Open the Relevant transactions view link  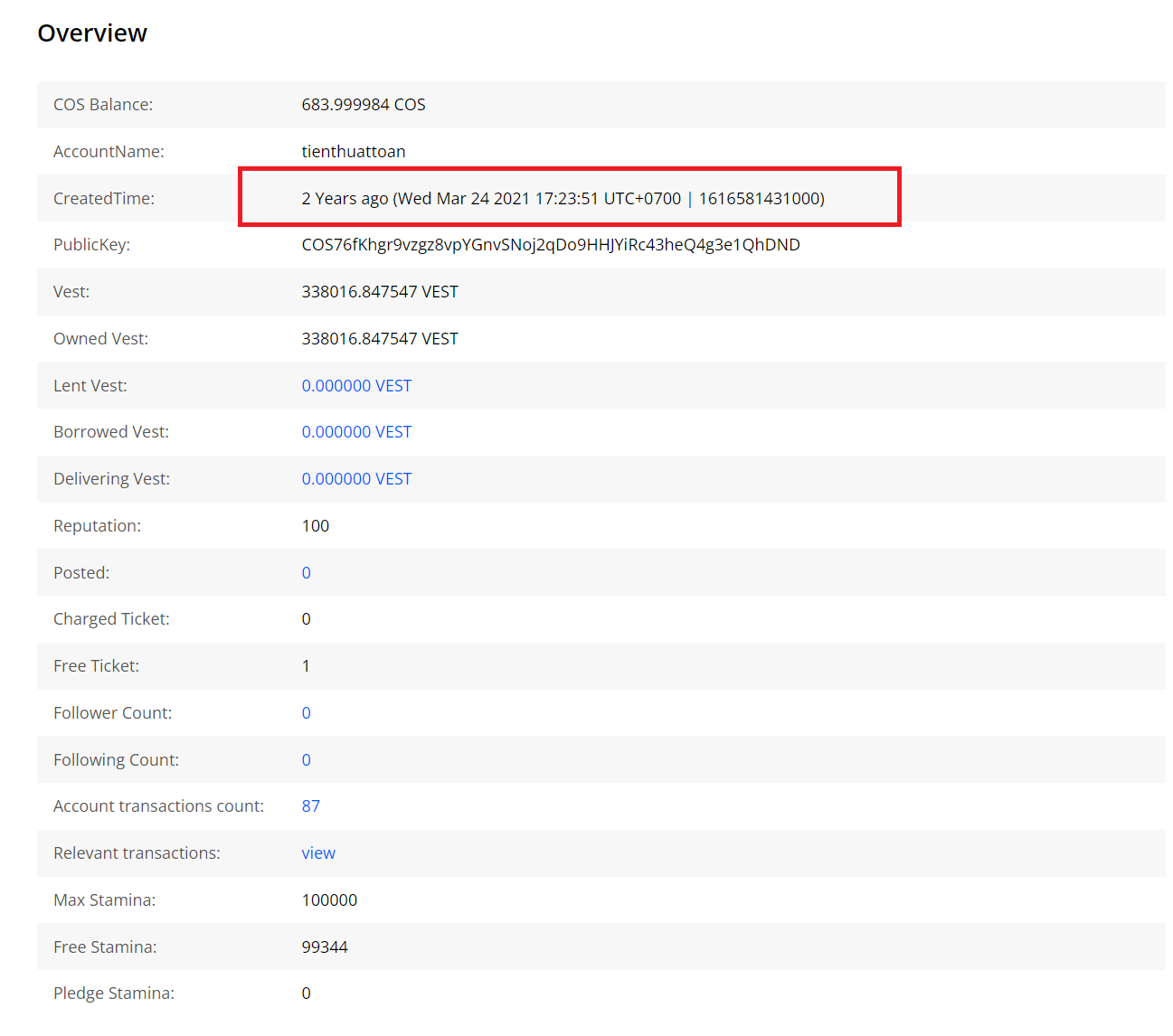click(318, 853)
